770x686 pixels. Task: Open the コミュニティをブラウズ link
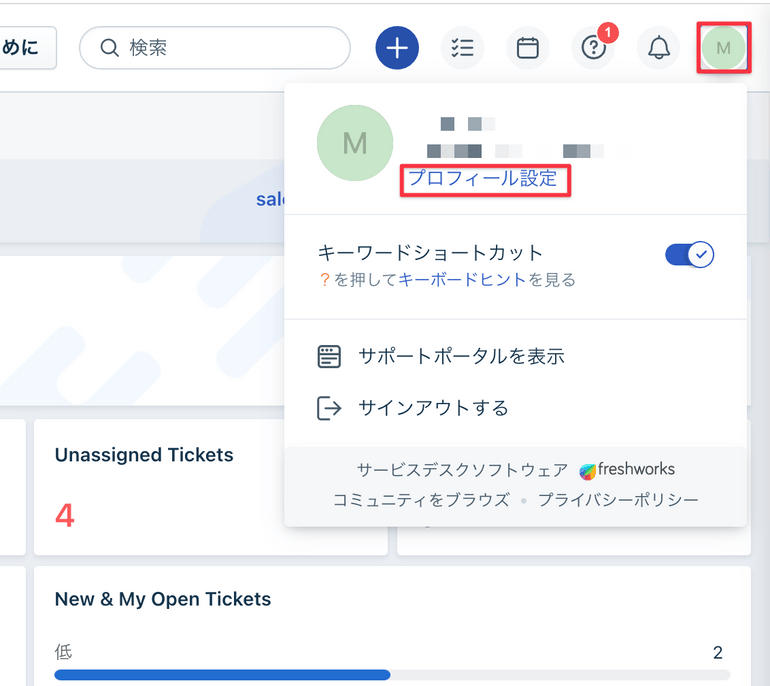click(x=421, y=500)
